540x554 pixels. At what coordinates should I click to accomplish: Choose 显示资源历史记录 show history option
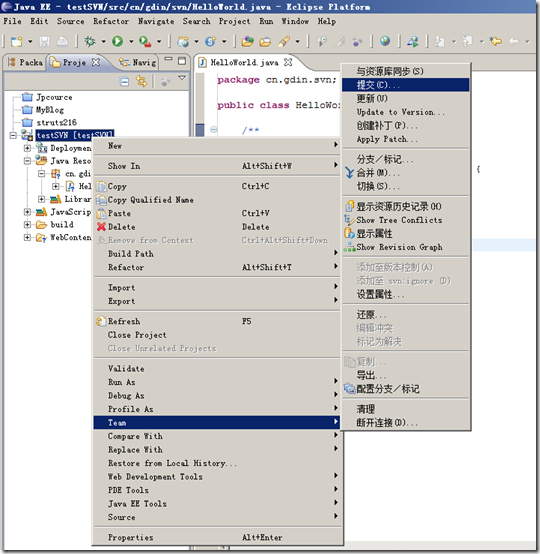405,206
